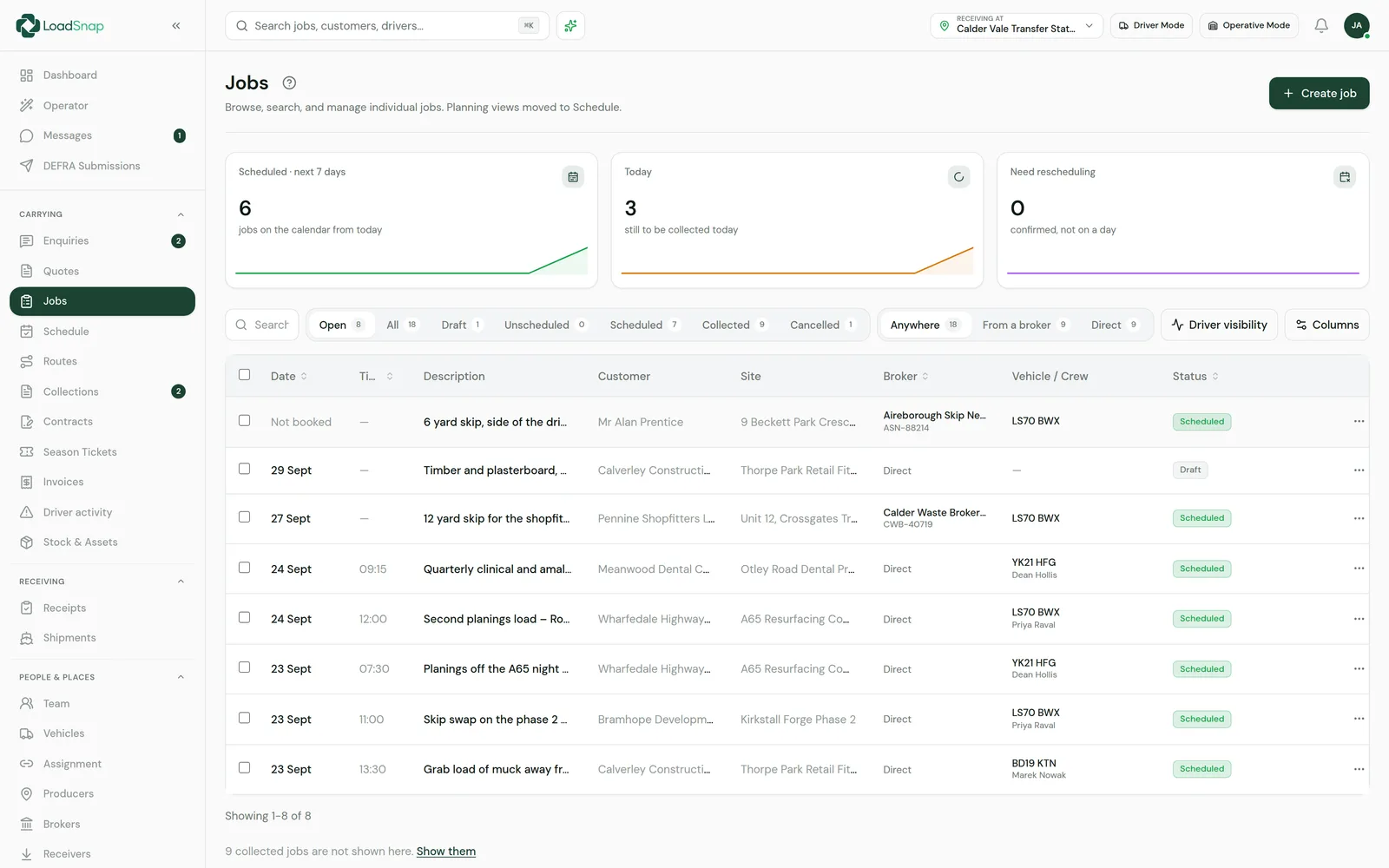This screenshot has width=1389, height=868.
Task: Open the Receiving at site dropdown
Action: pyautogui.click(x=1017, y=26)
